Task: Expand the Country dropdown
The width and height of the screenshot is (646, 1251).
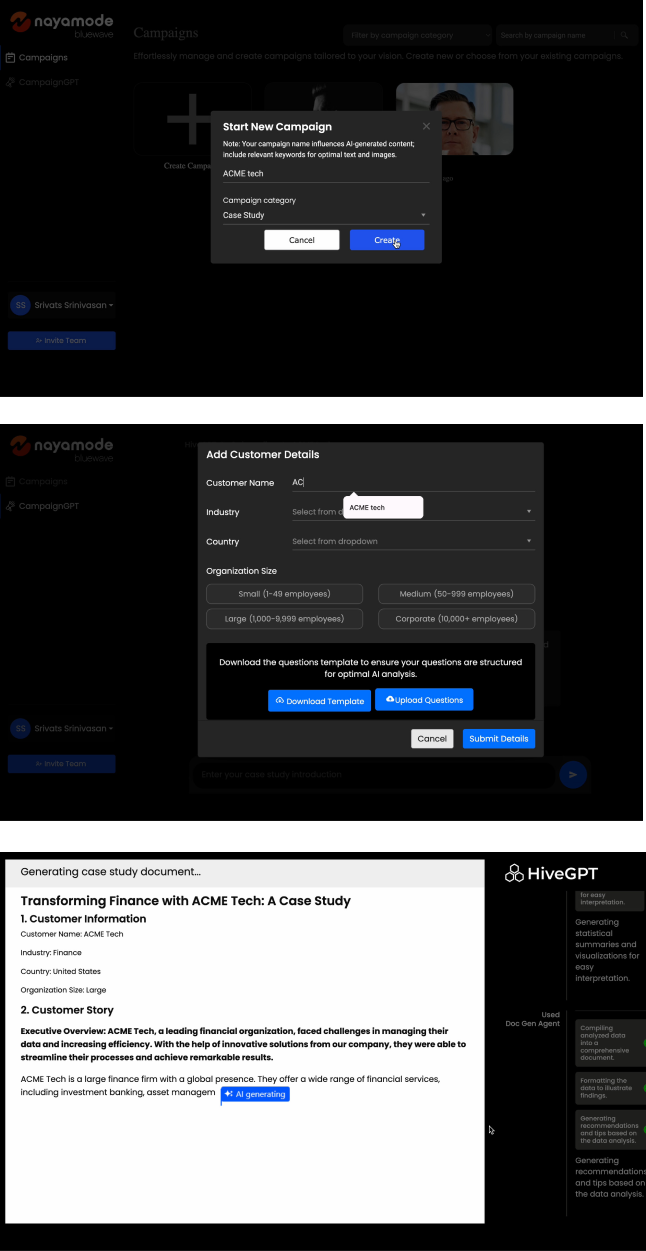Action: tap(412, 542)
